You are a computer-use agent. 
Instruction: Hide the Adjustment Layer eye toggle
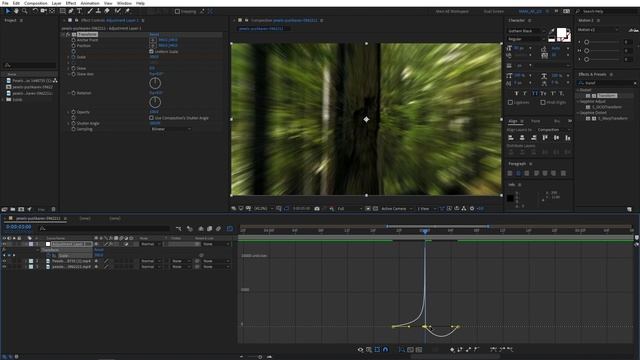tap(4, 244)
